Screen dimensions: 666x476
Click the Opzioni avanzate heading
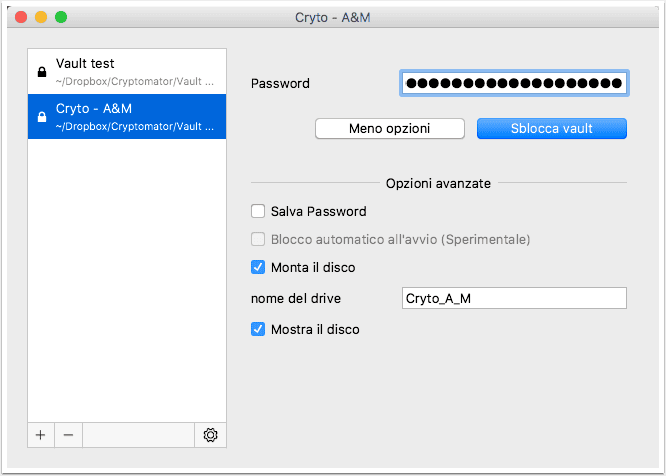(438, 183)
